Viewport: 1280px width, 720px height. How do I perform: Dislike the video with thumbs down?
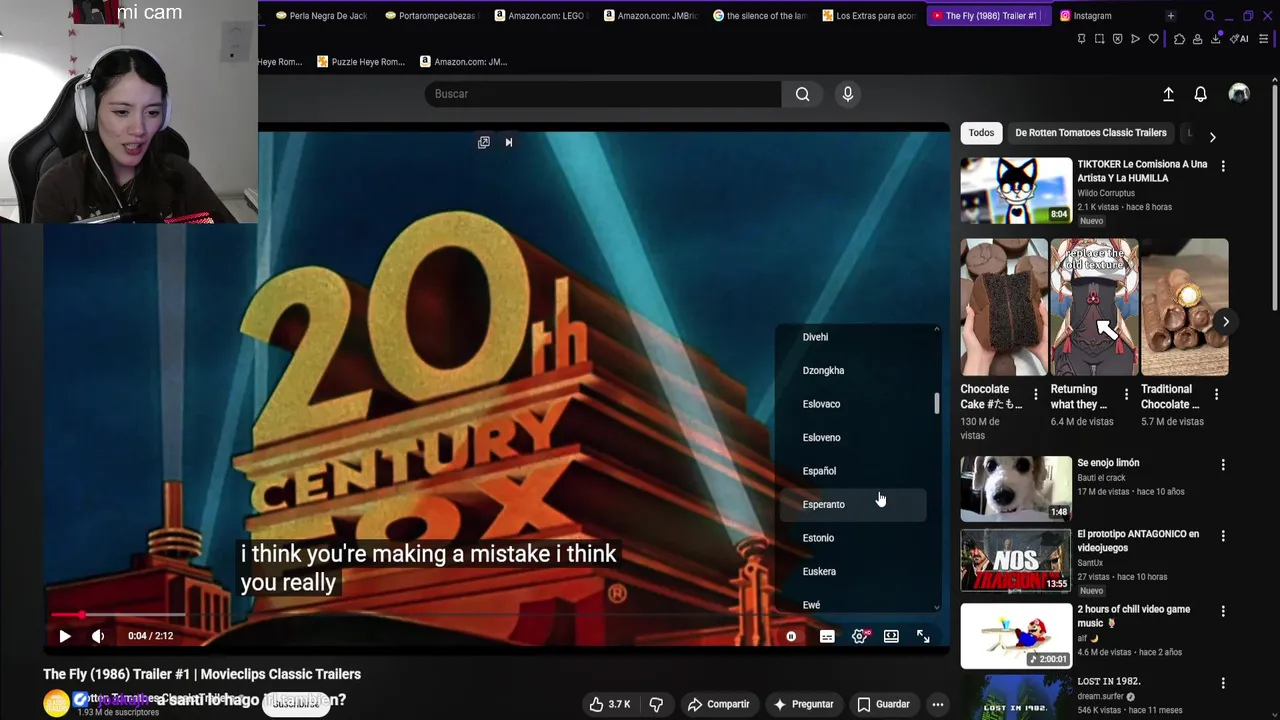[x=656, y=704]
